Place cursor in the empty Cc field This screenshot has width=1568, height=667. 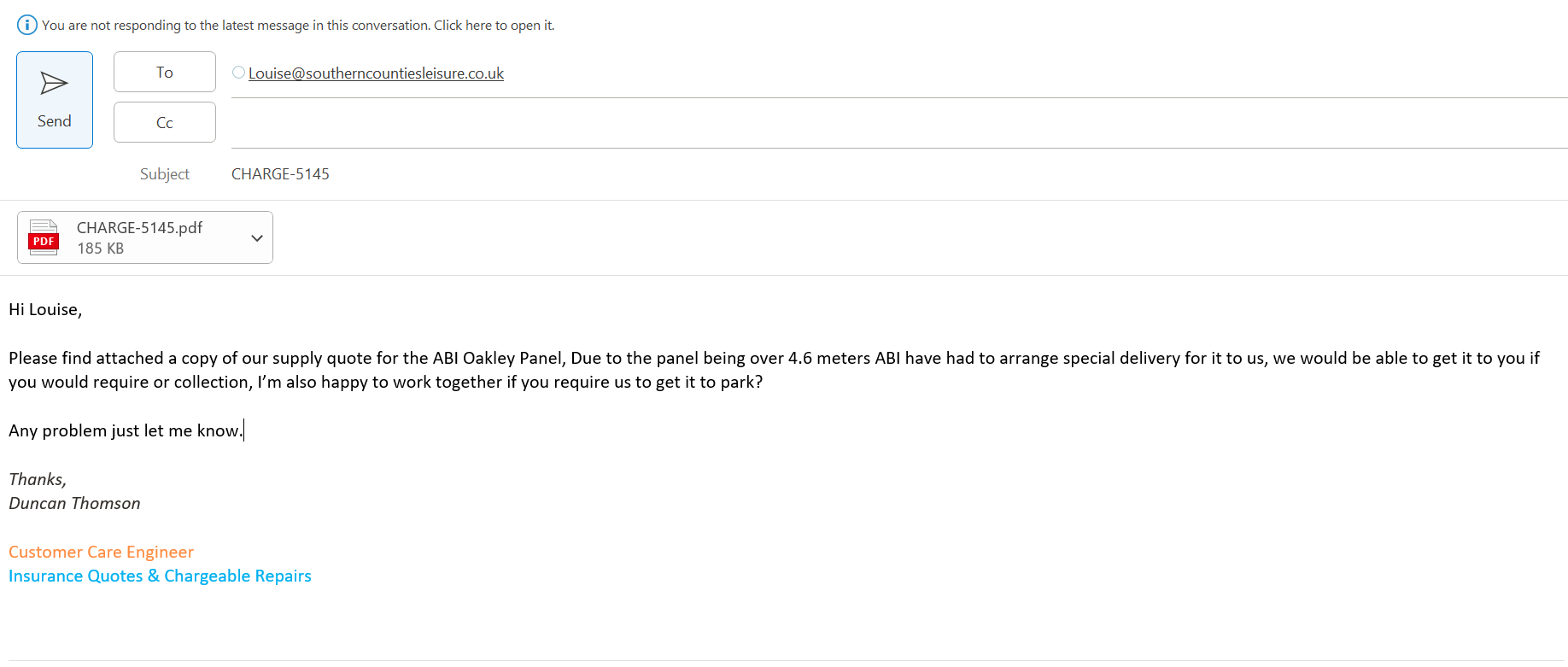(x=854, y=124)
